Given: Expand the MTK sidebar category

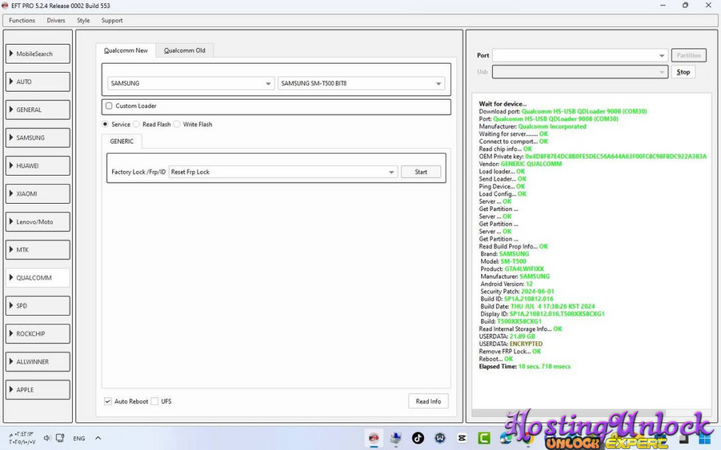Looking at the screenshot, I should [x=38, y=250].
